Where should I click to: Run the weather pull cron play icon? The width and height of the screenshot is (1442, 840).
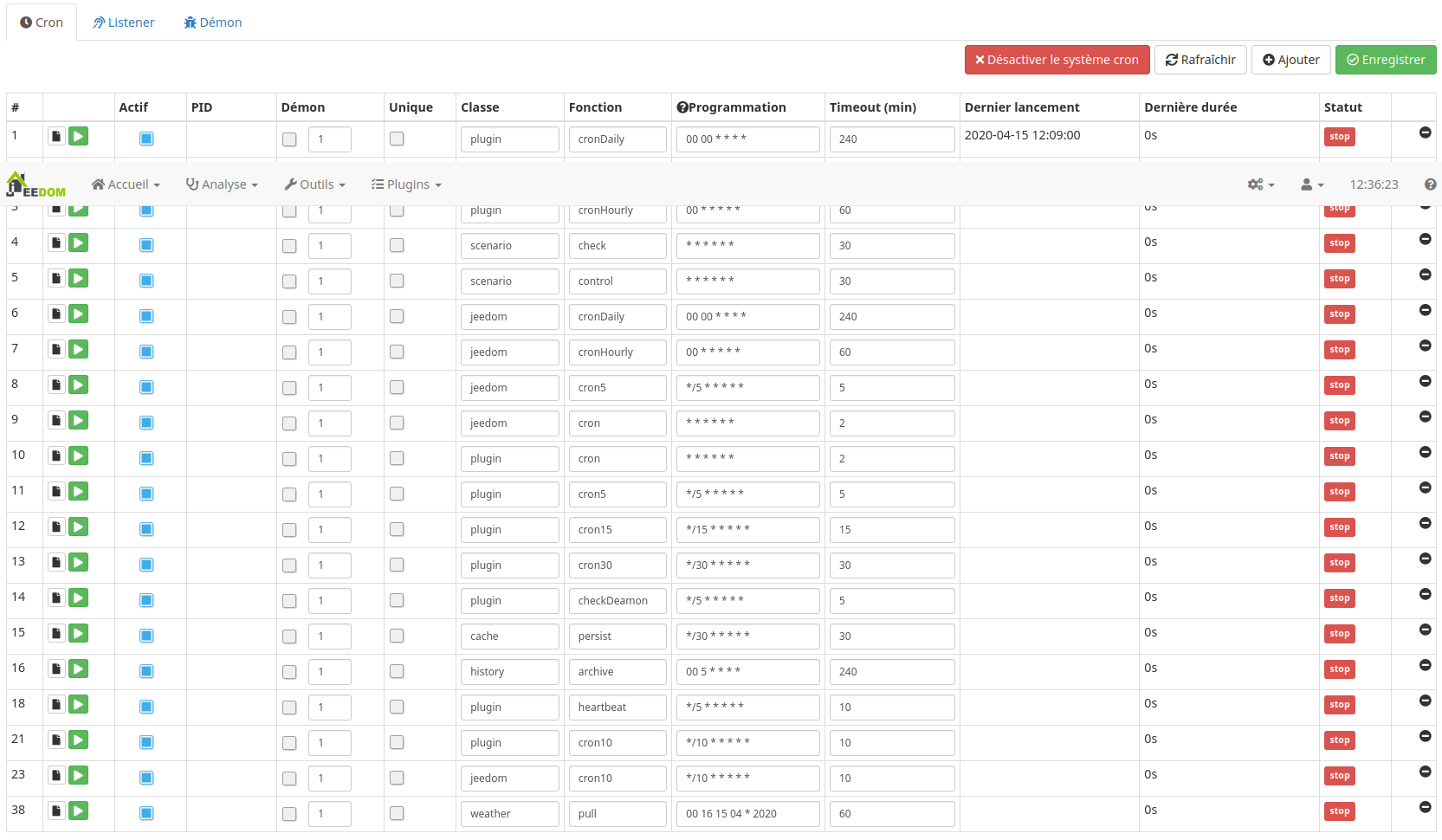coord(79,811)
